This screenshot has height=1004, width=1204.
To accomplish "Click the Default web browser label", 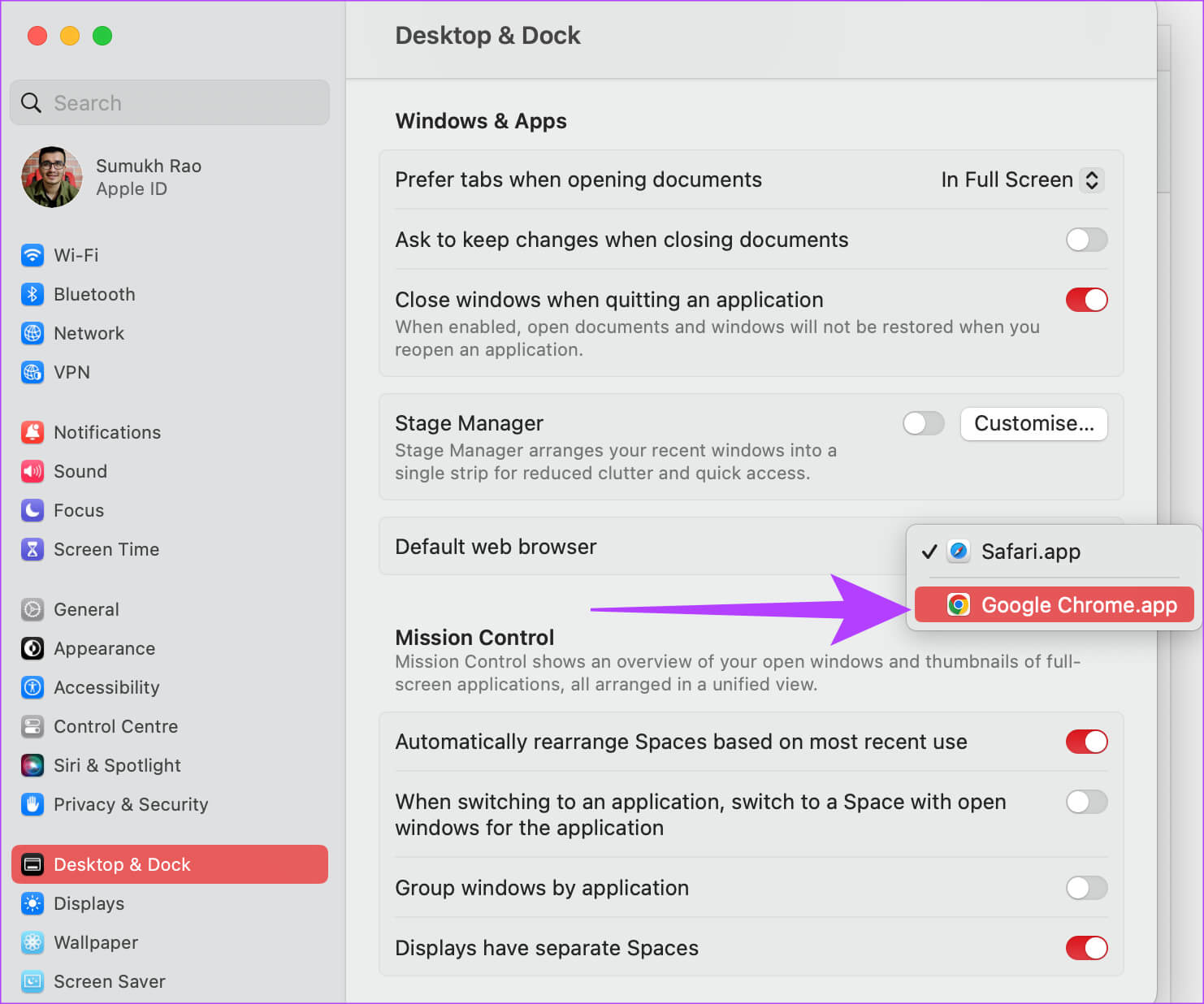I will click(496, 547).
